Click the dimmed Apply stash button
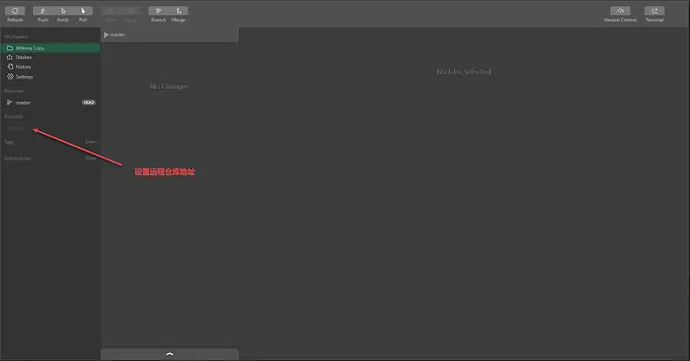Image resolution: width=690 pixels, height=361 pixels. pyautogui.click(x=130, y=11)
